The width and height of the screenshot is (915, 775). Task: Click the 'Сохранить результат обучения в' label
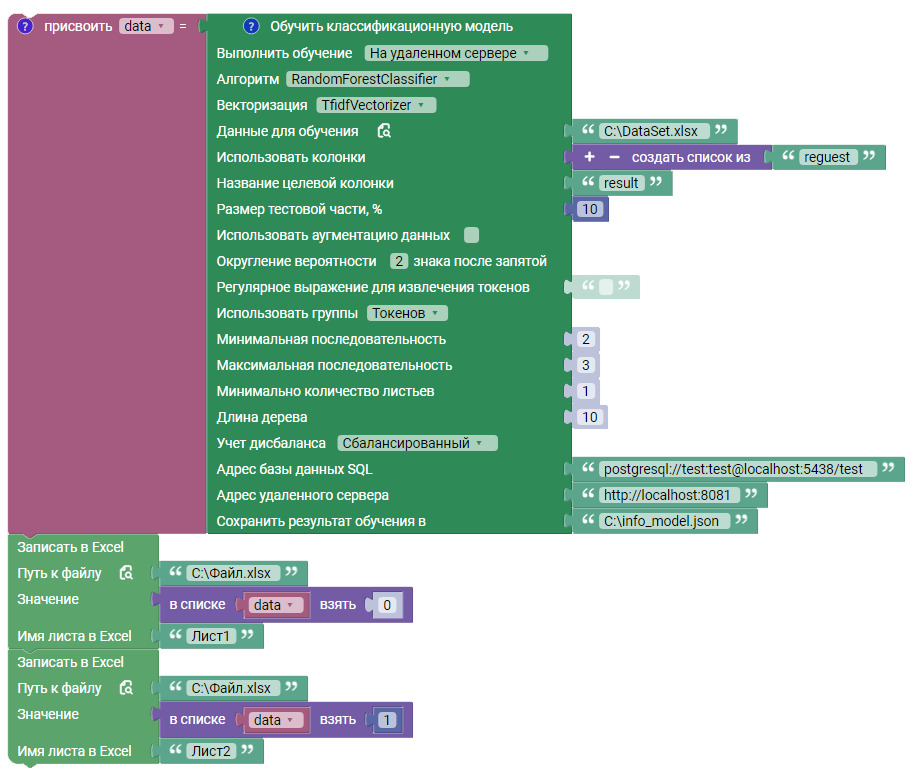(321, 521)
